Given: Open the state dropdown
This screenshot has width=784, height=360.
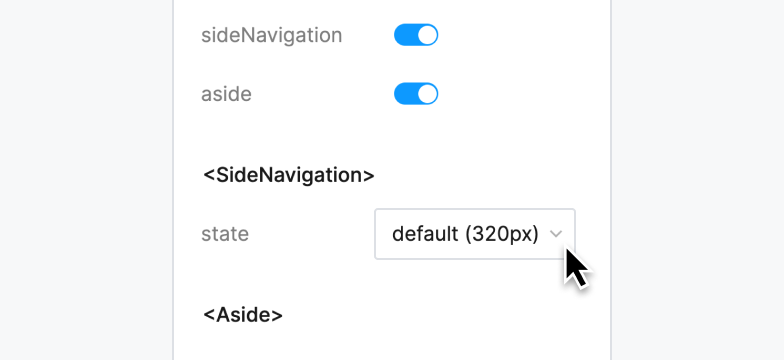Looking at the screenshot, I should click(x=475, y=234).
